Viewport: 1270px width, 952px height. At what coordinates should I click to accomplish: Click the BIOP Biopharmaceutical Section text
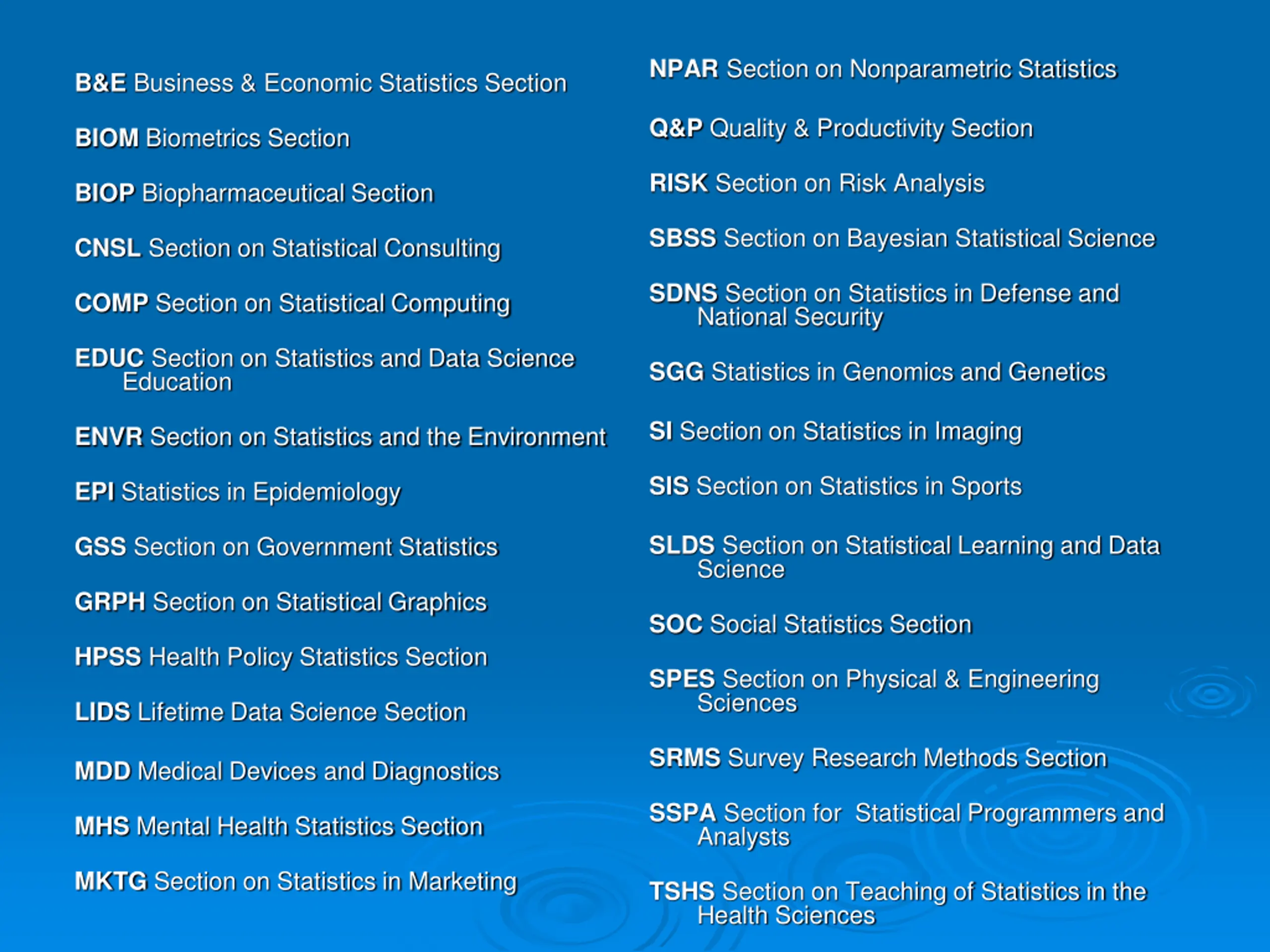[254, 193]
